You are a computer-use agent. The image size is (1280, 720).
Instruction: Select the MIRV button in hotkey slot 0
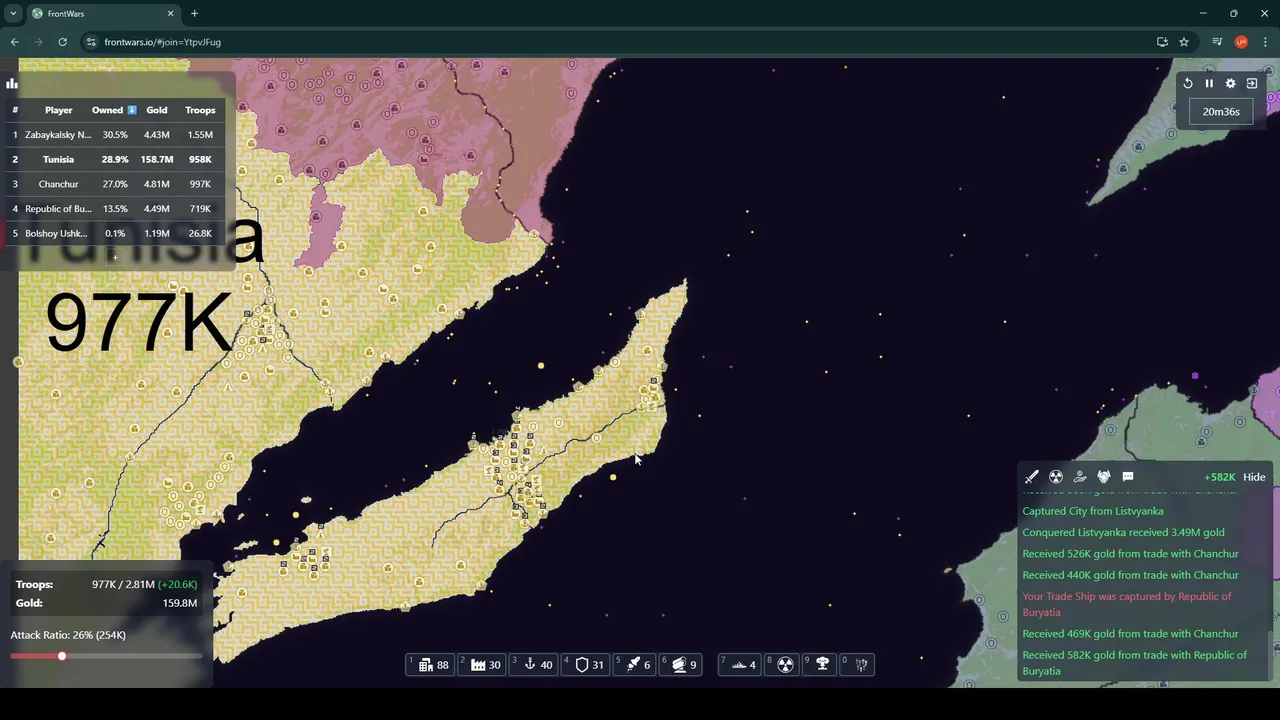[859, 664]
